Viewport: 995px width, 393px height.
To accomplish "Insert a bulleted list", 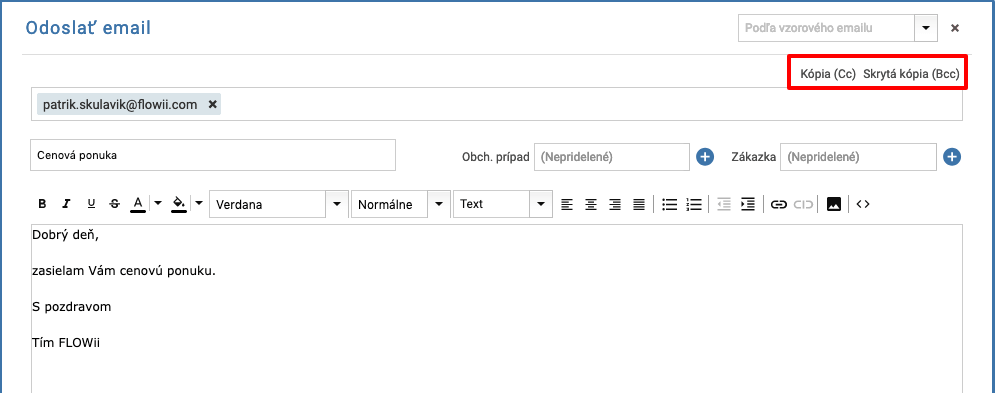I will pyautogui.click(x=669, y=204).
